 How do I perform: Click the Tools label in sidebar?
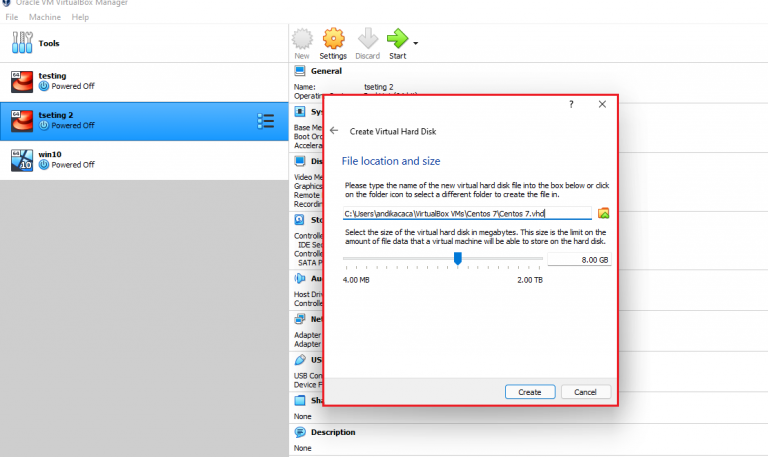(49, 43)
